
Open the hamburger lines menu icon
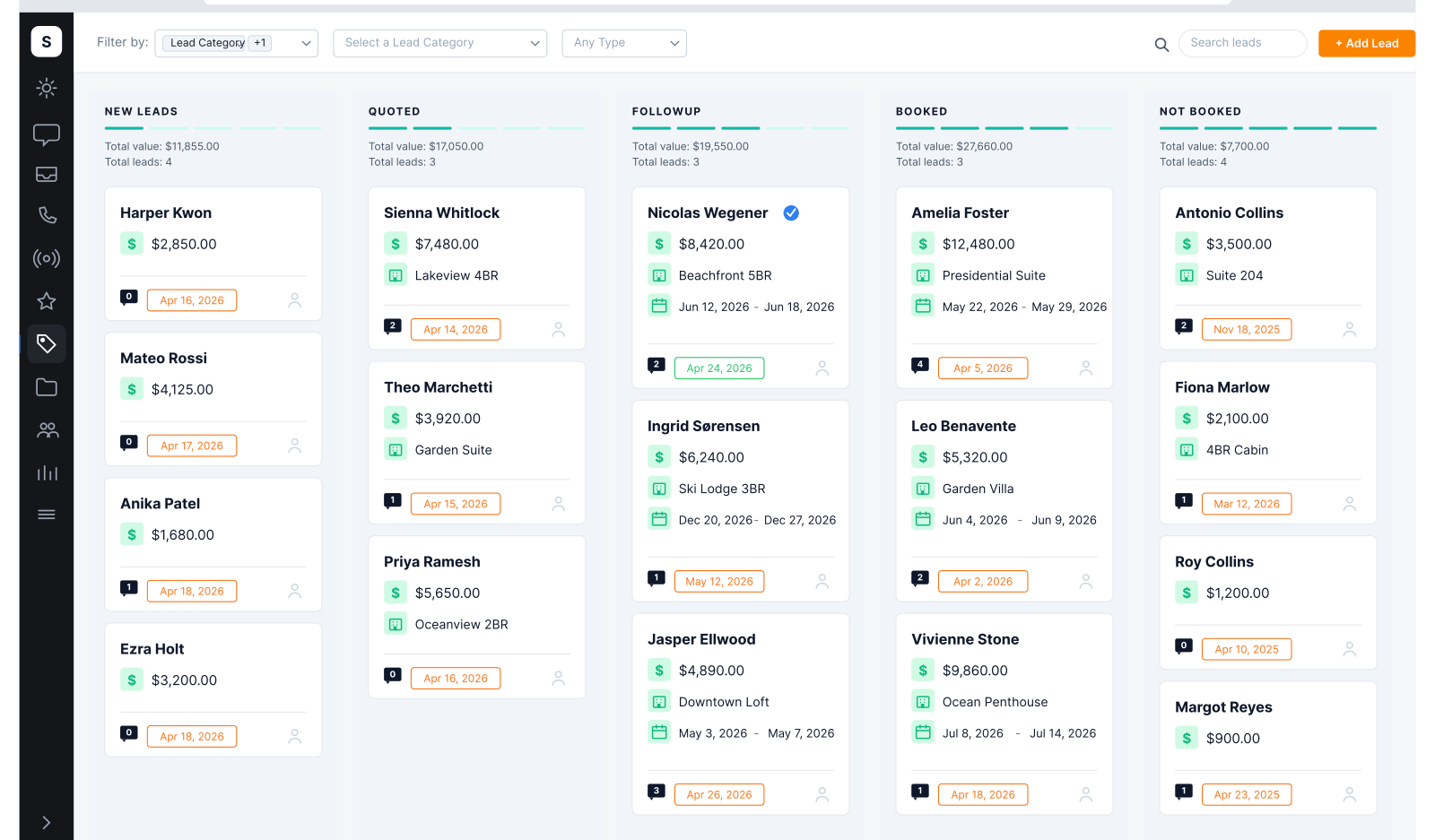(47, 515)
